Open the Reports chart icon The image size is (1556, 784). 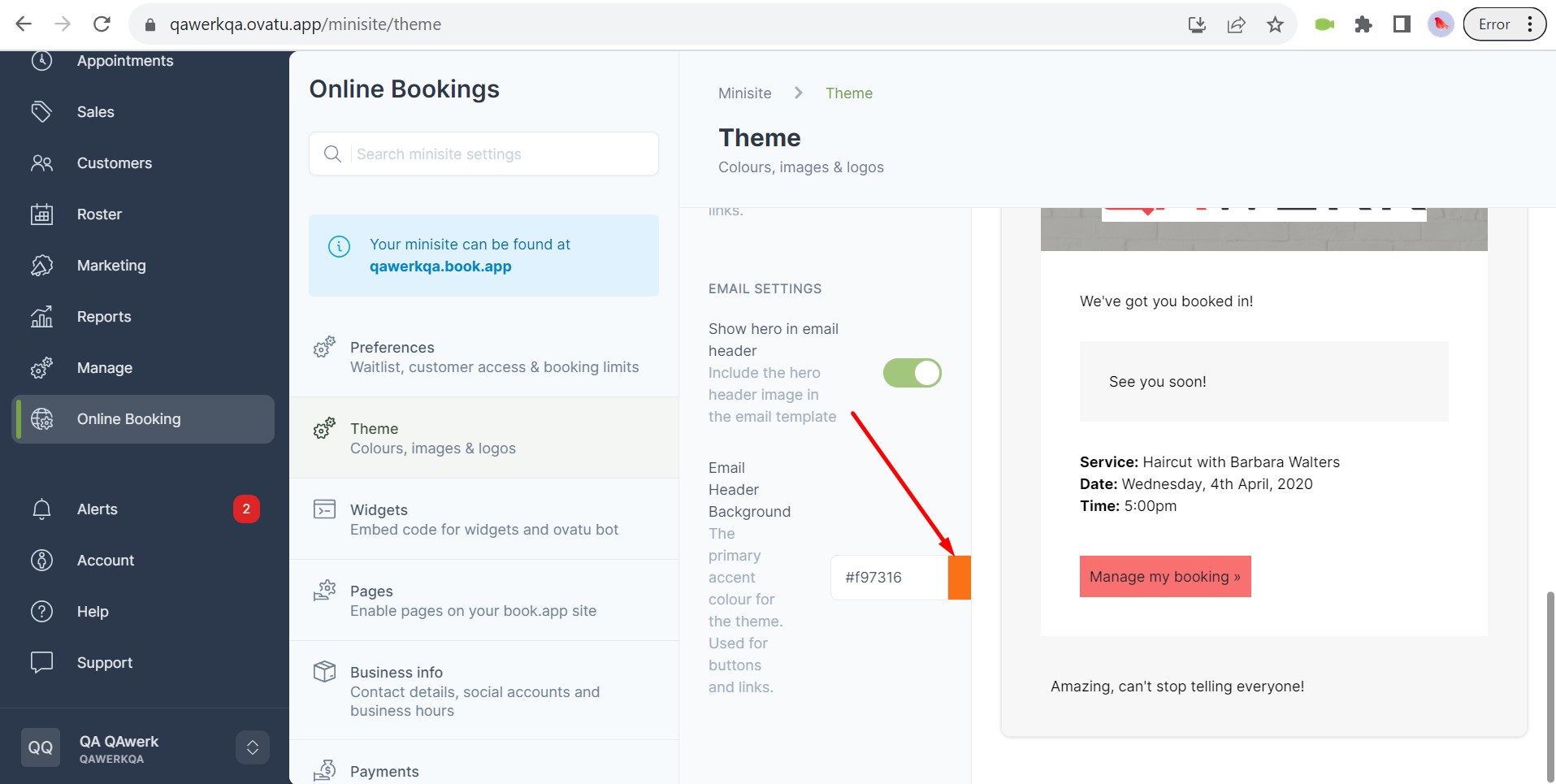click(41, 317)
